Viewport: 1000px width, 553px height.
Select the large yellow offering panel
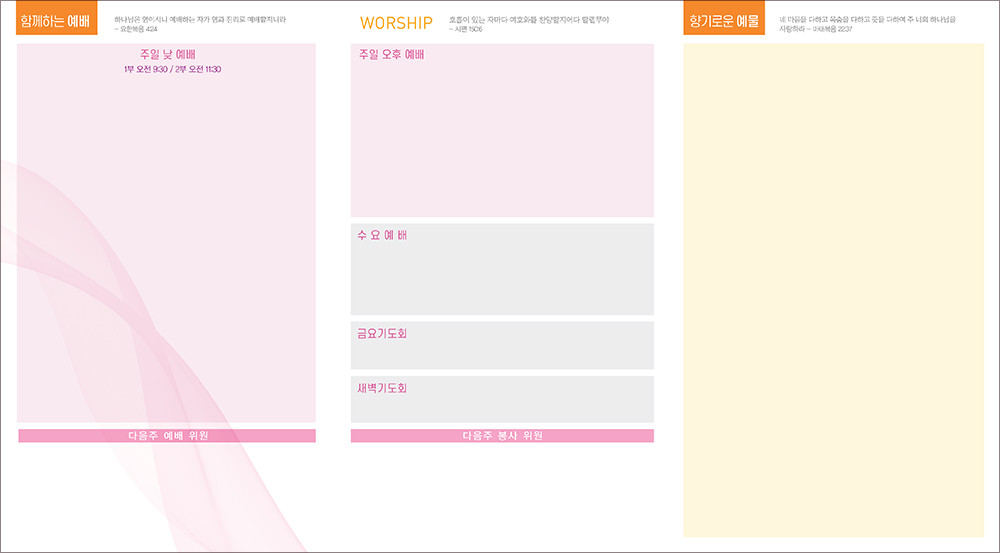pyautogui.click(x=833, y=290)
